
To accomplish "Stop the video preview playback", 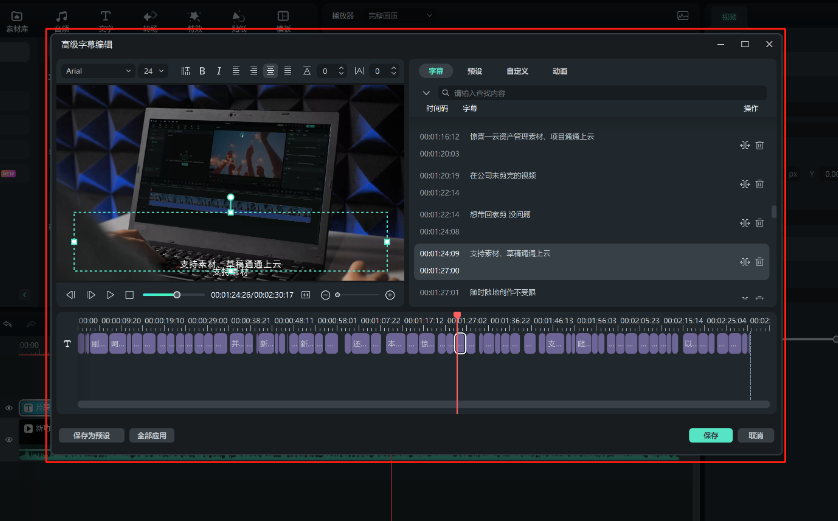I will pyautogui.click(x=129, y=295).
